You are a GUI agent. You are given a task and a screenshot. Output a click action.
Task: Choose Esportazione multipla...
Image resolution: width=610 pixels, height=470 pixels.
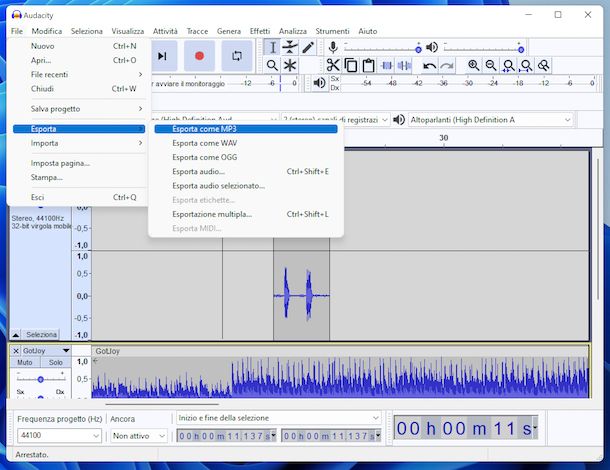tap(246, 214)
